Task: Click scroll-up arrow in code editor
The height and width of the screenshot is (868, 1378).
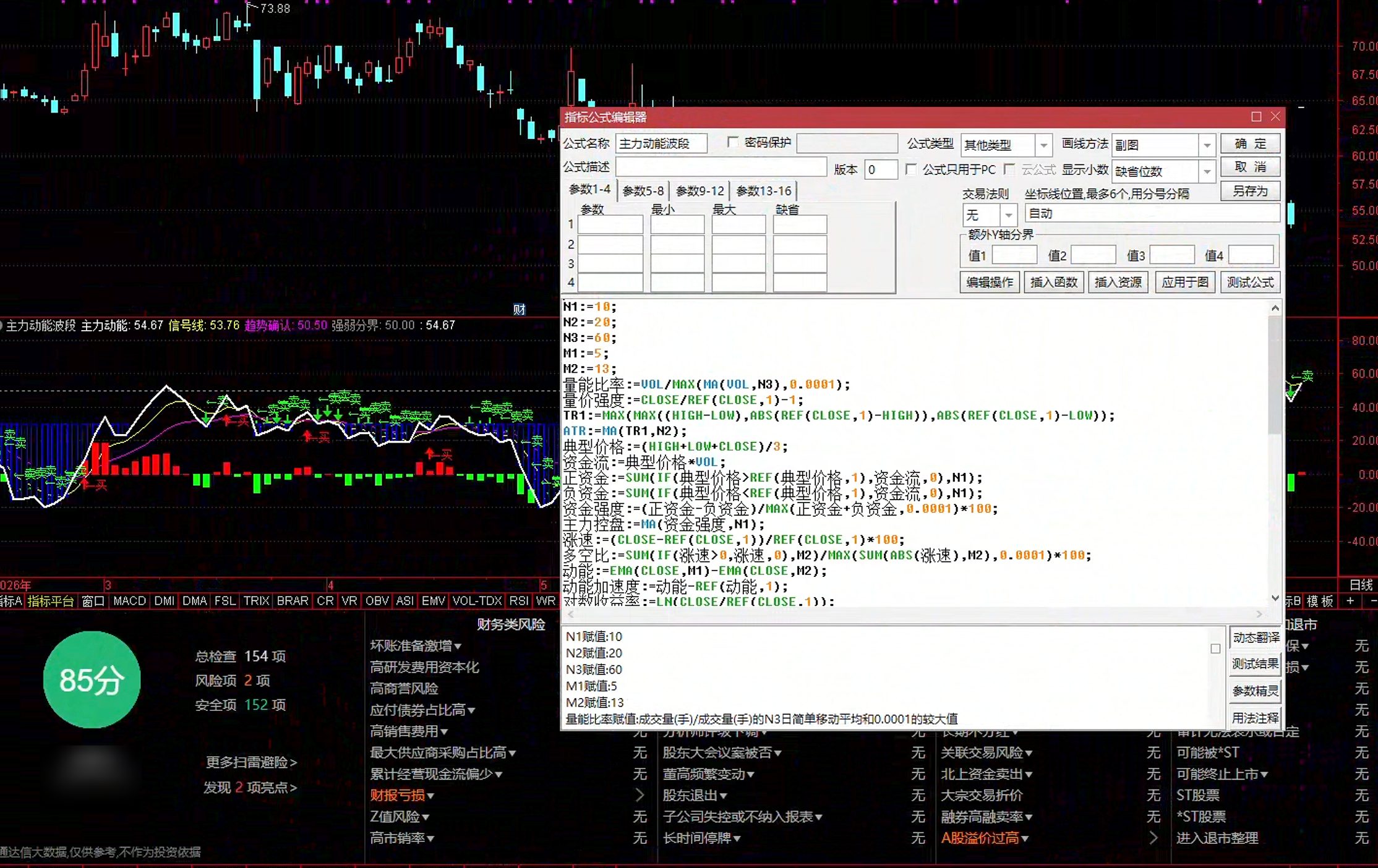Action: click(1275, 308)
